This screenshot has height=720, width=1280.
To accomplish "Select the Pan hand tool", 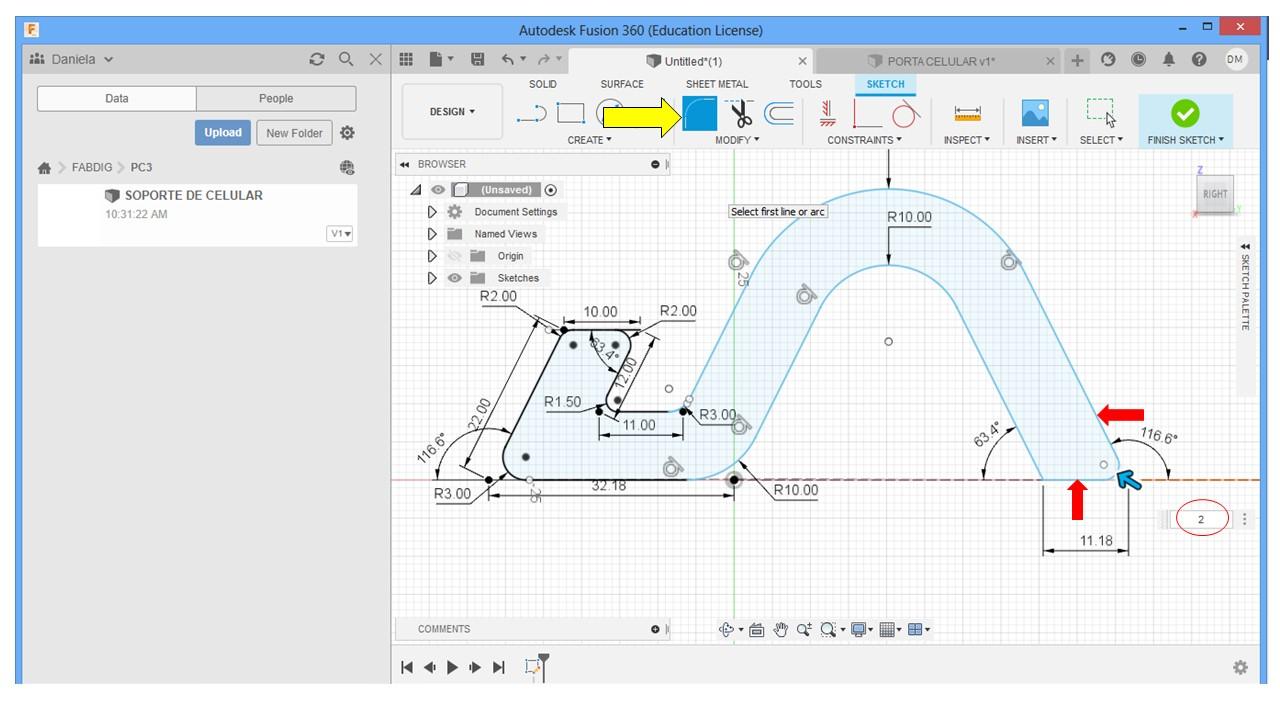I will pyautogui.click(x=780, y=630).
